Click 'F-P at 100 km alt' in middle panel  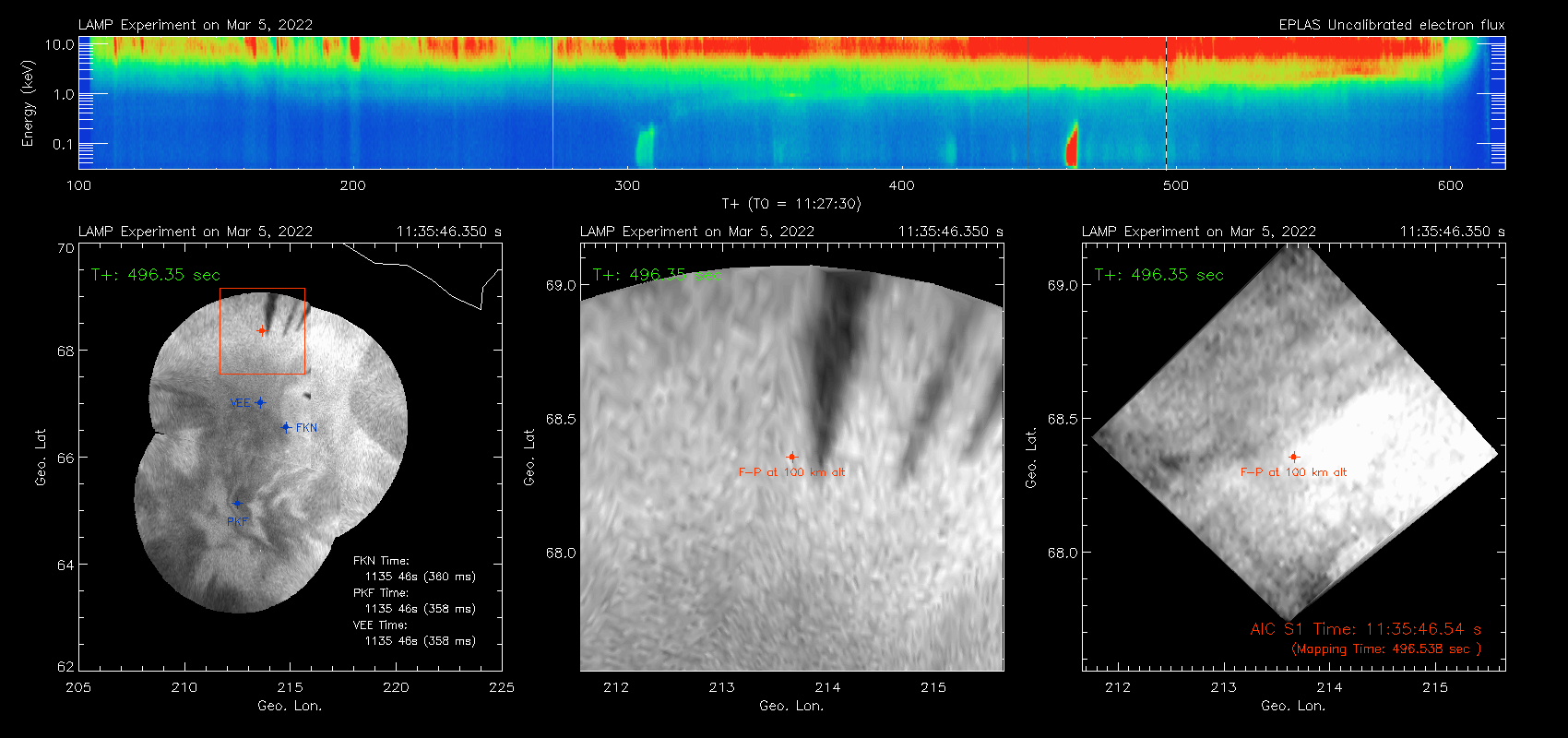(x=791, y=472)
